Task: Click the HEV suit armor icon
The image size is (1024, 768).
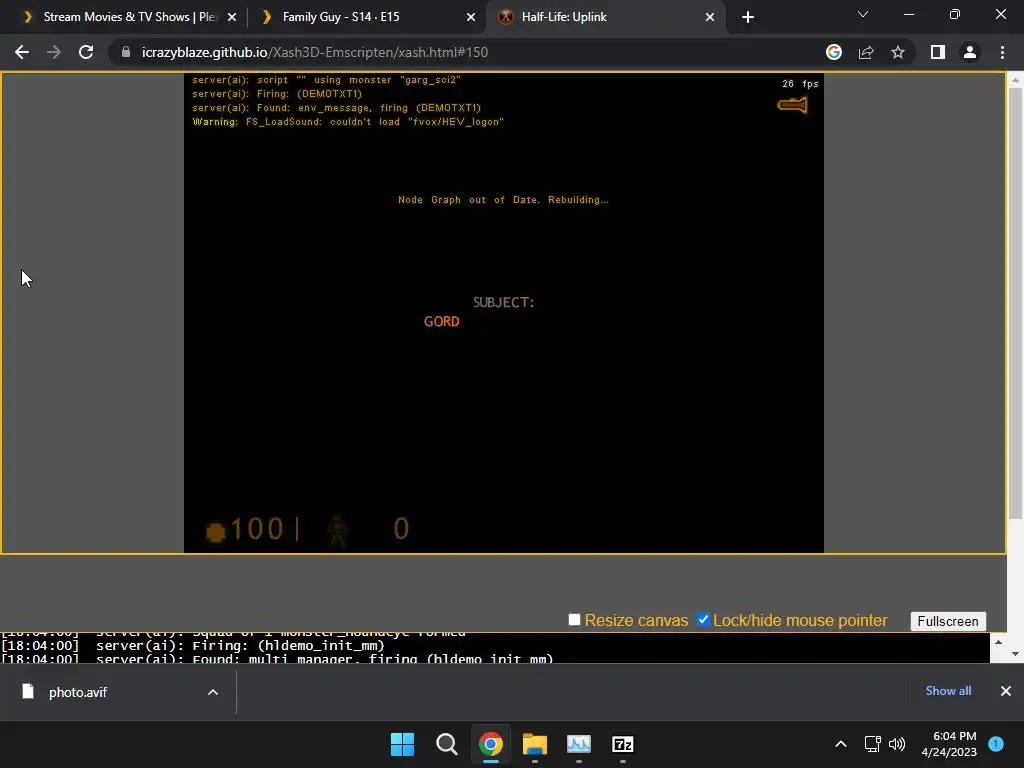Action: [x=338, y=530]
